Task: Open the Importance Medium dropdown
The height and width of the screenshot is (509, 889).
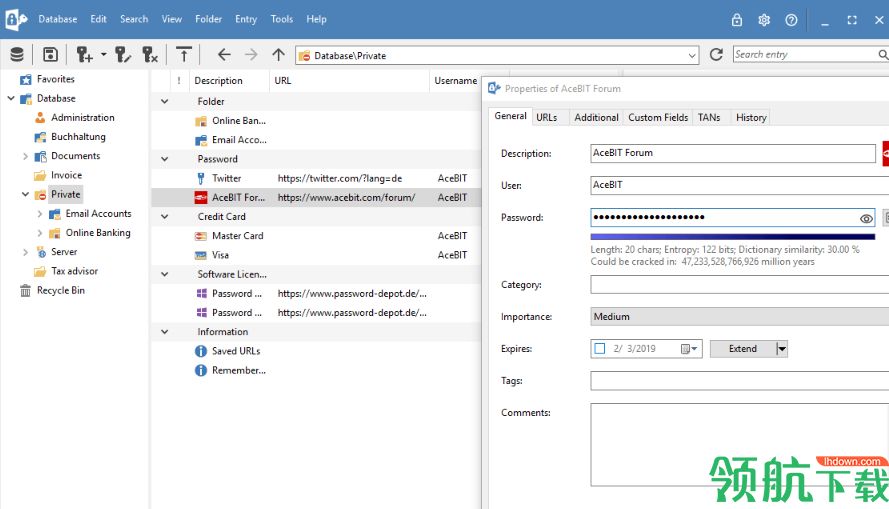Action: [x=739, y=317]
